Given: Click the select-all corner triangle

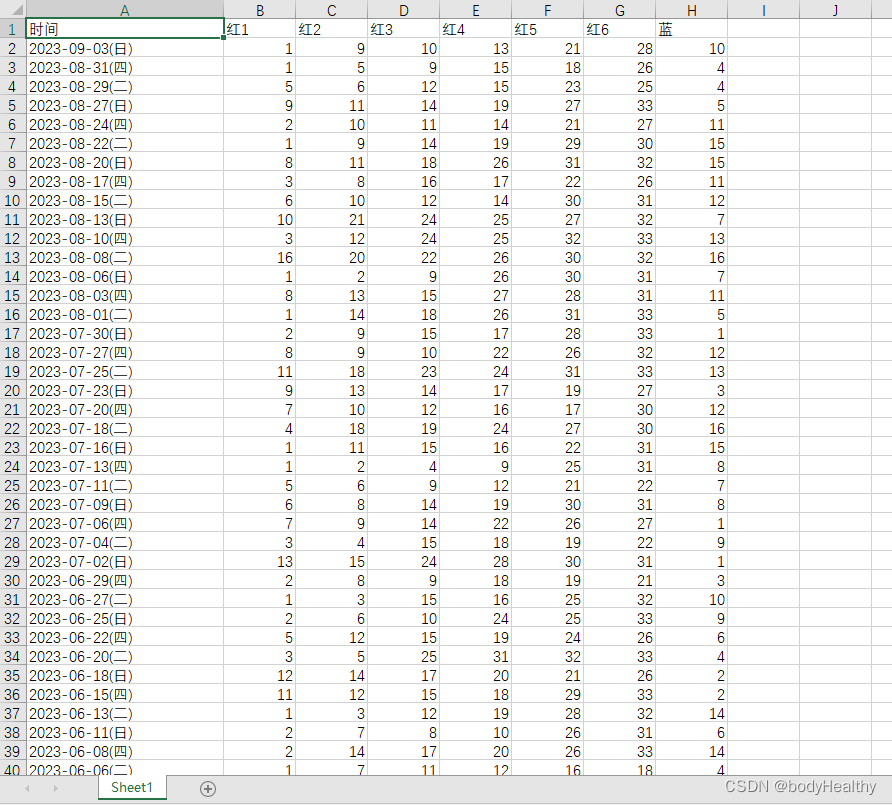Looking at the screenshot, I should [x=18, y=10].
